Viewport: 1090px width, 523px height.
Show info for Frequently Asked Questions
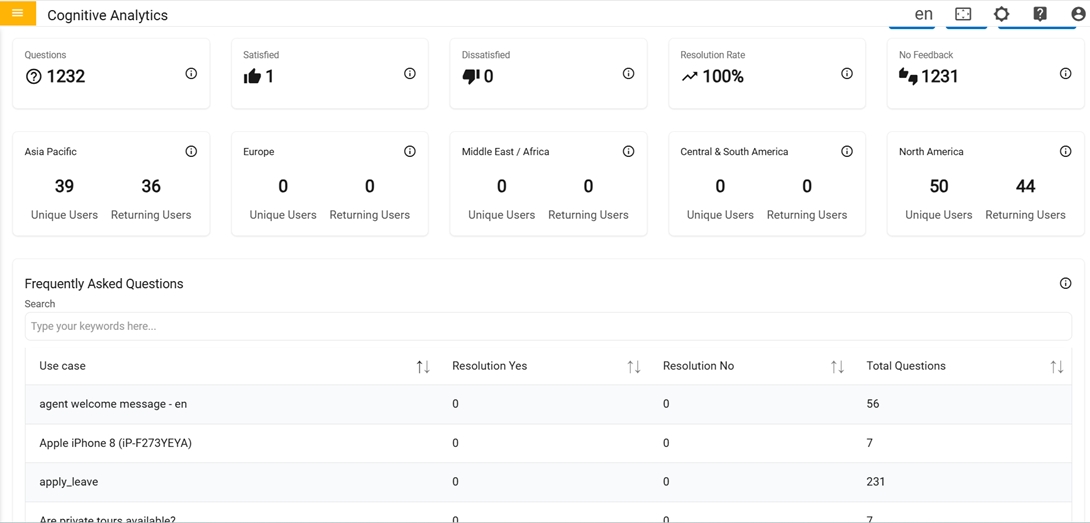pyautogui.click(x=1065, y=284)
